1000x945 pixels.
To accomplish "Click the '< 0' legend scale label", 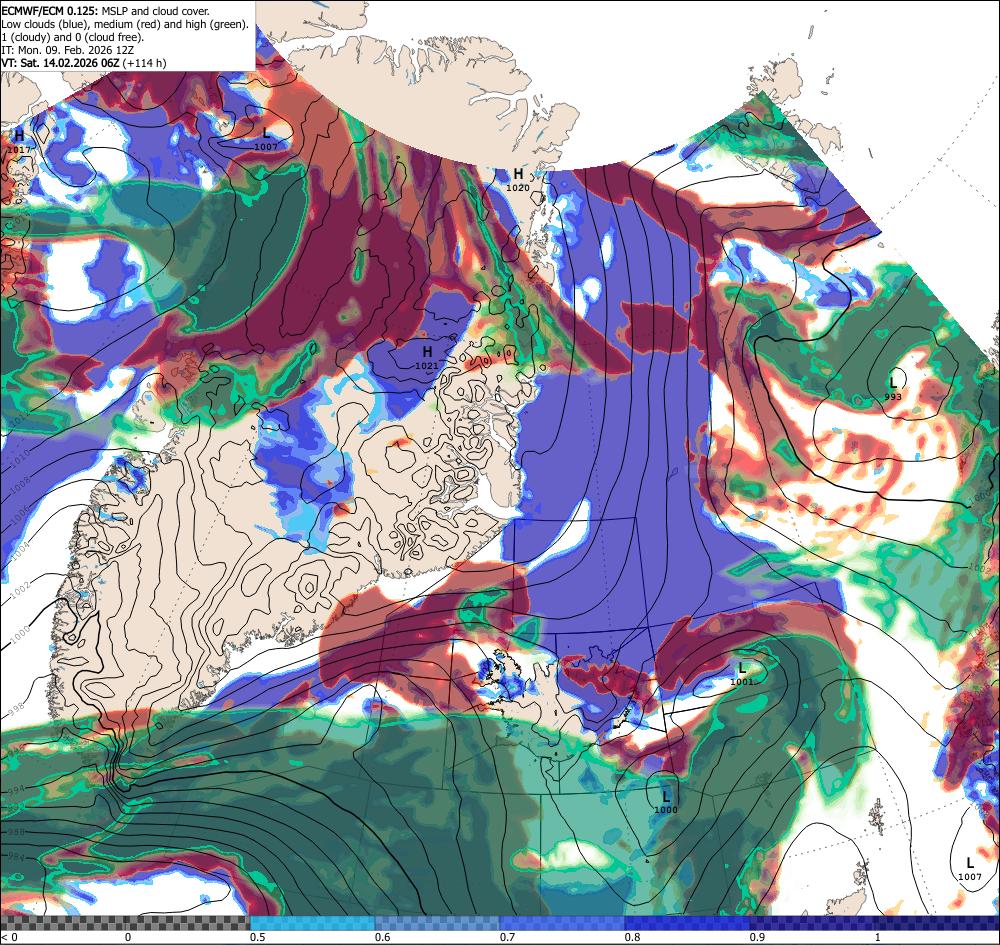I will (8, 937).
